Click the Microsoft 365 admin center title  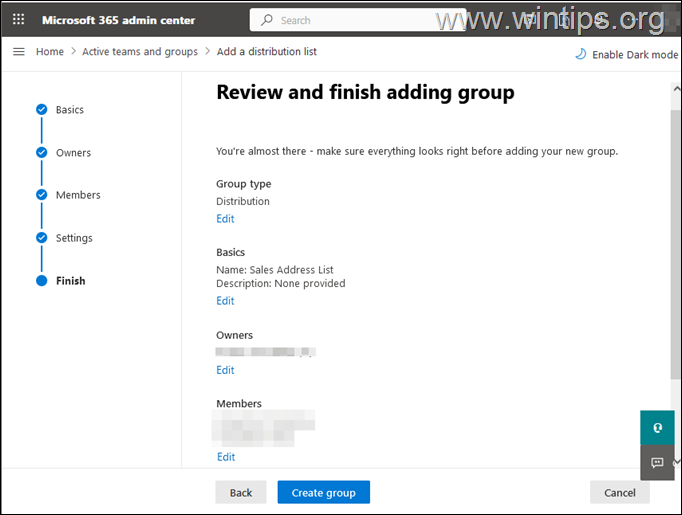tap(119, 20)
